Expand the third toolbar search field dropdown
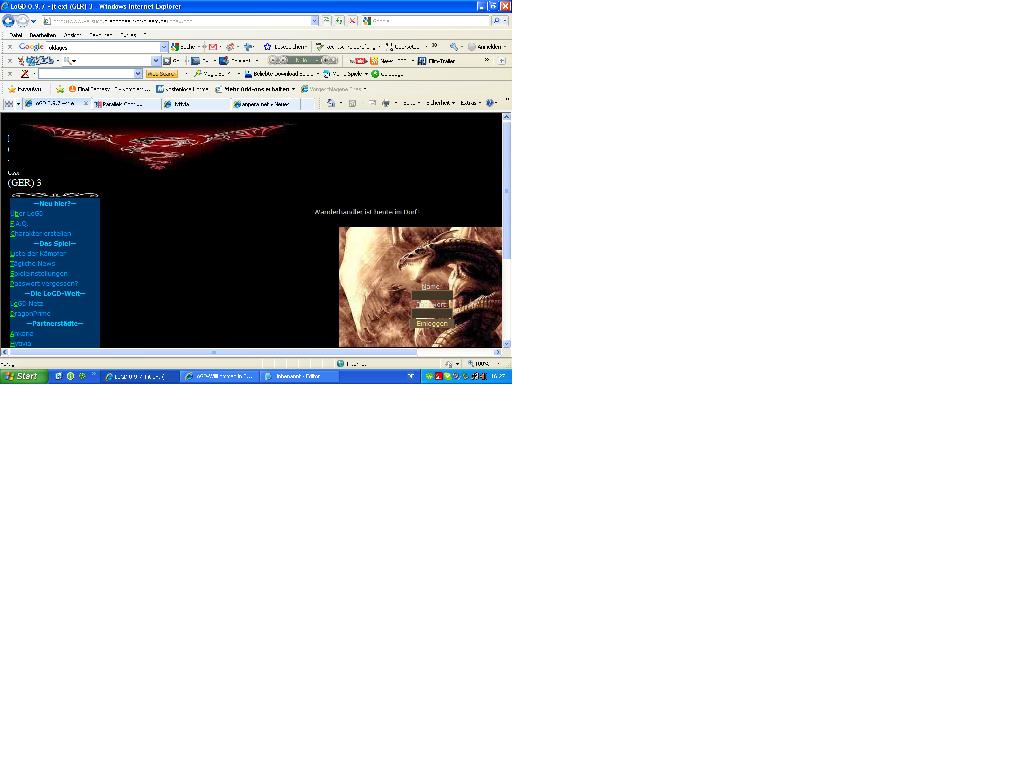Screen dimensions: 1024x768 click(138, 74)
